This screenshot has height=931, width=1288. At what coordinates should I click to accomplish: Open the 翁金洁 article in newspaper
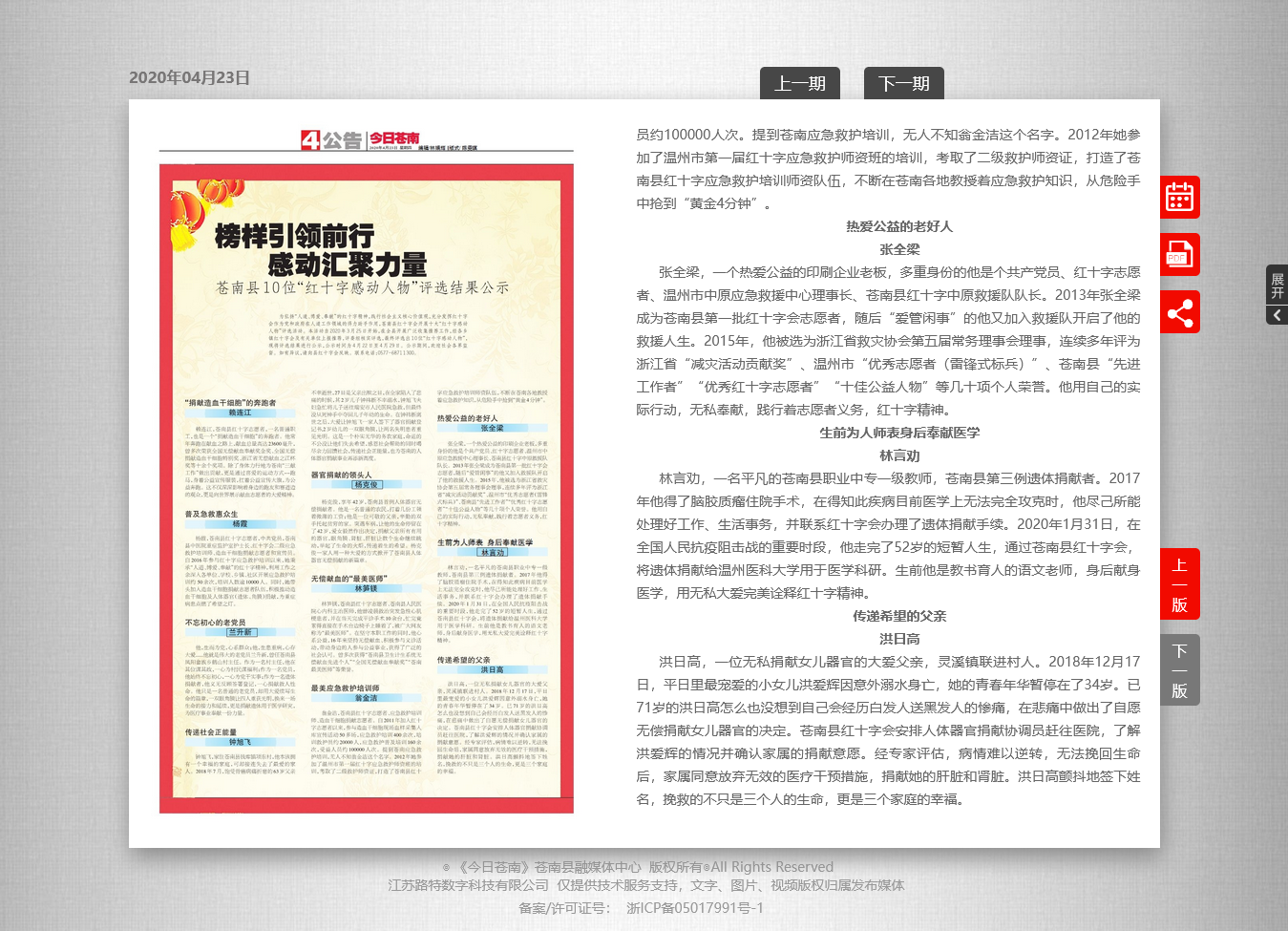[366, 698]
